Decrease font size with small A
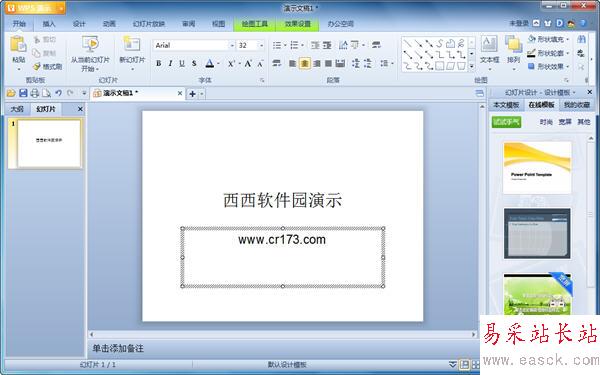 (260, 64)
